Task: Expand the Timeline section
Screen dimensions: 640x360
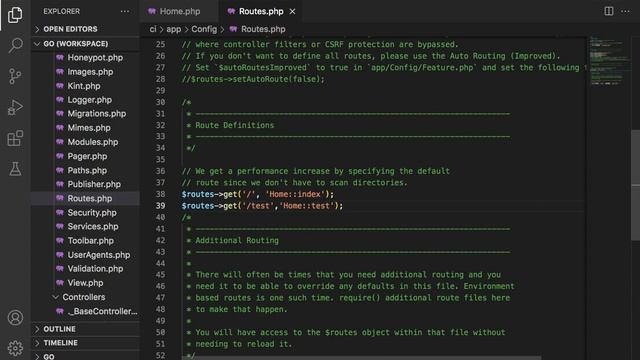Action: tap(85, 343)
